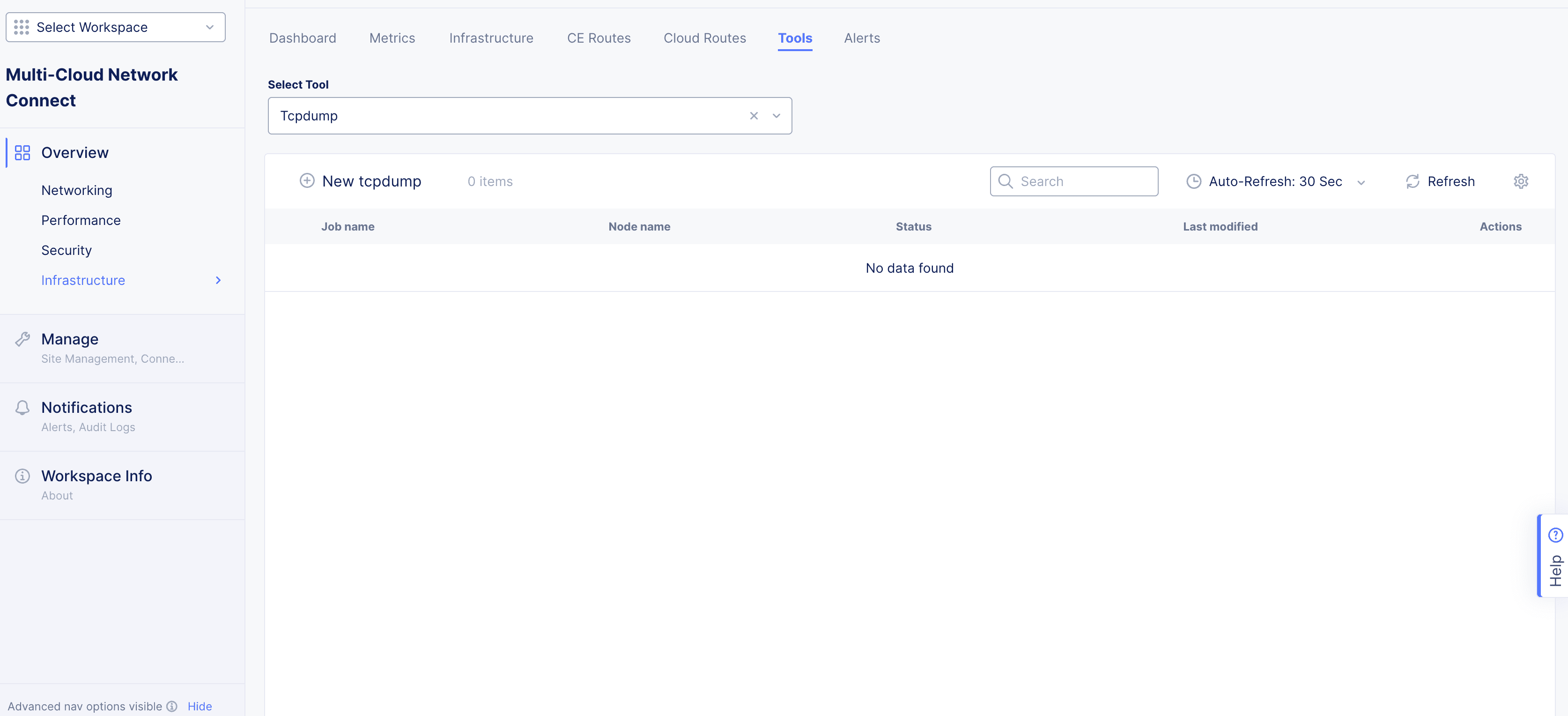Click the Overview grid icon
The height and width of the screenshot is (716, 1568).
coord(22,153)
